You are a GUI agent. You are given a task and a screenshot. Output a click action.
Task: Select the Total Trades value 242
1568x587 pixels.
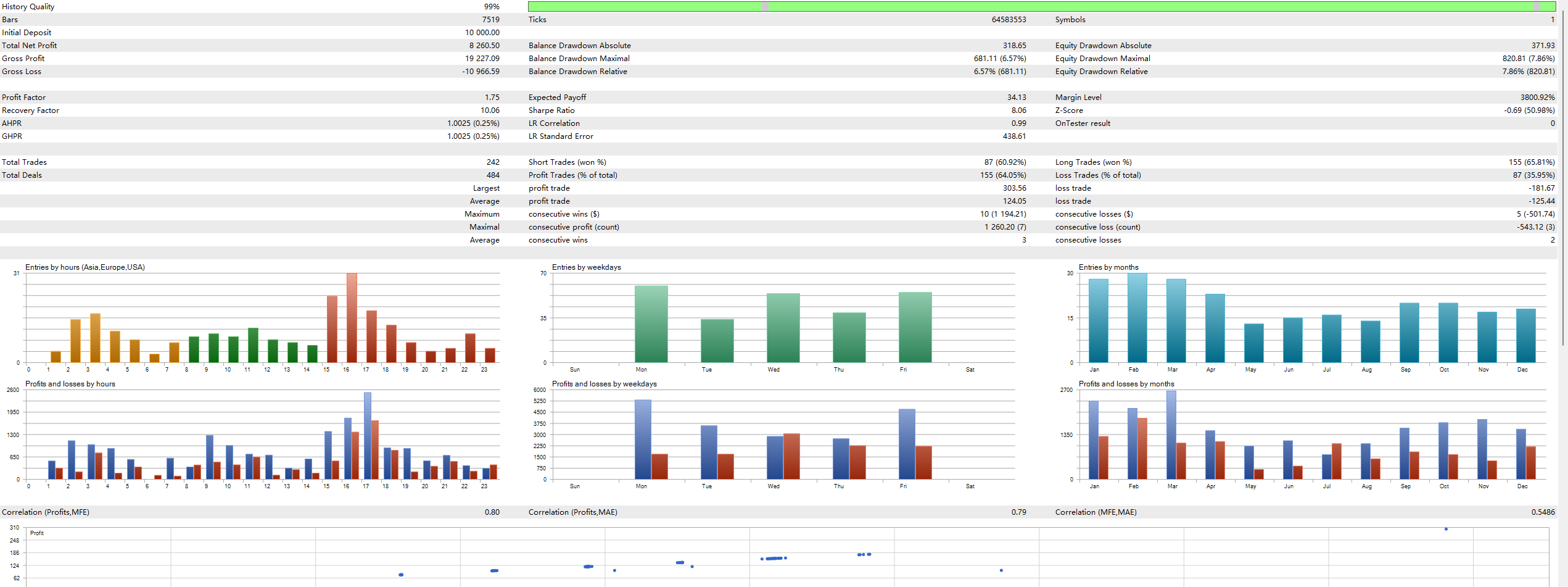click(493, 162)
